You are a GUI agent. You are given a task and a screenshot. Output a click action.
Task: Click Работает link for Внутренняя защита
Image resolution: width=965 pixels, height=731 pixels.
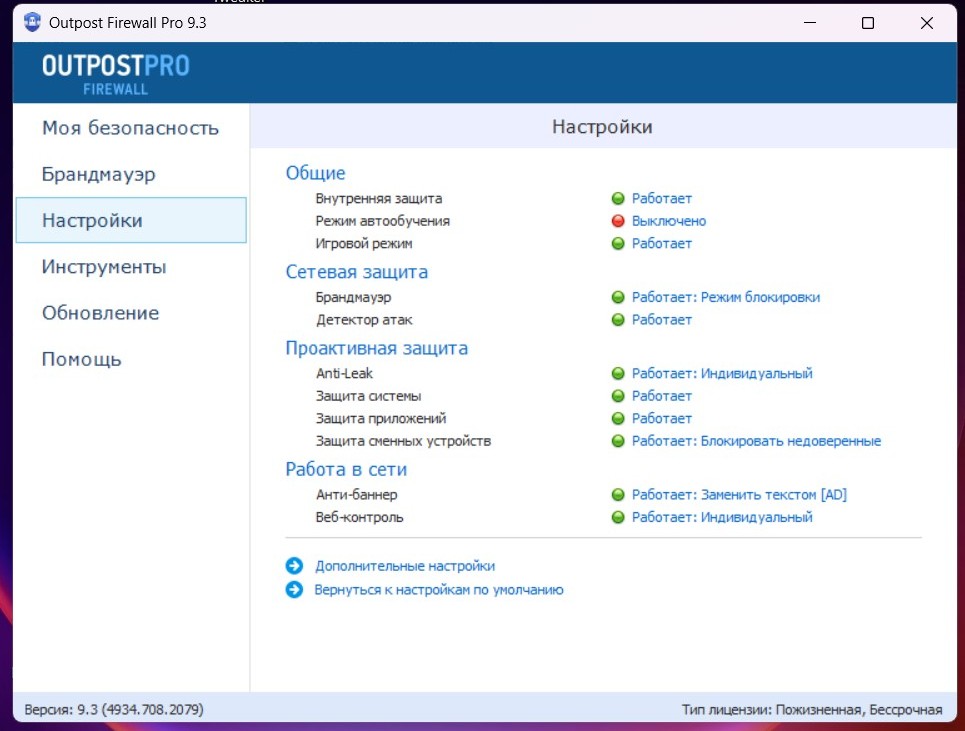point(662,198)
